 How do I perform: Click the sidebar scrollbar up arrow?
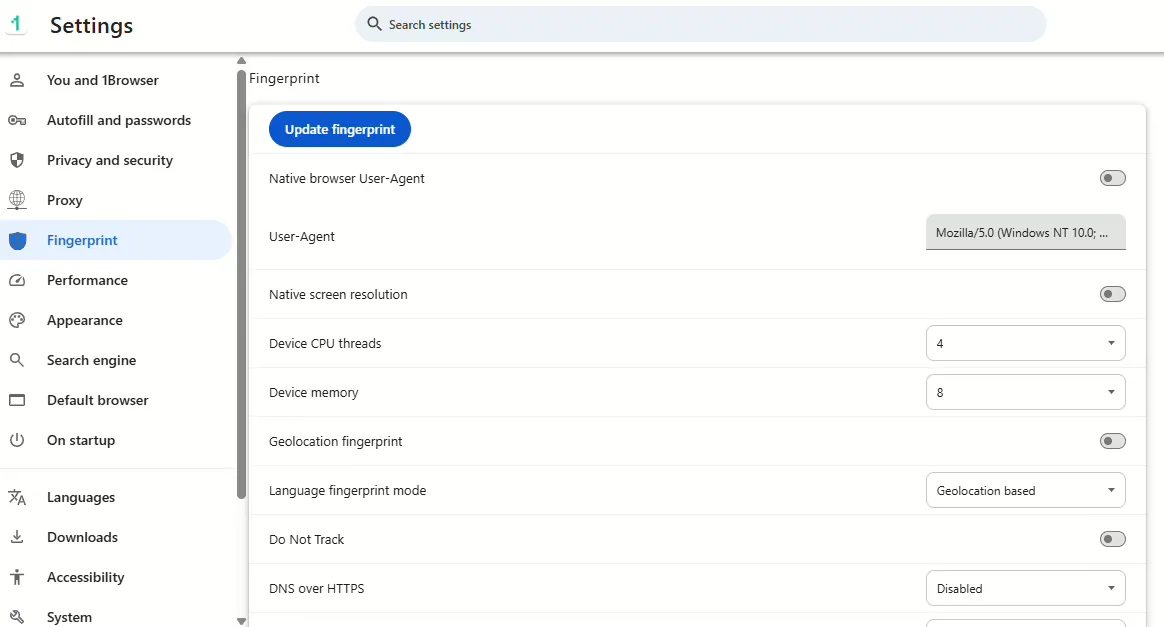pos(241,61)
